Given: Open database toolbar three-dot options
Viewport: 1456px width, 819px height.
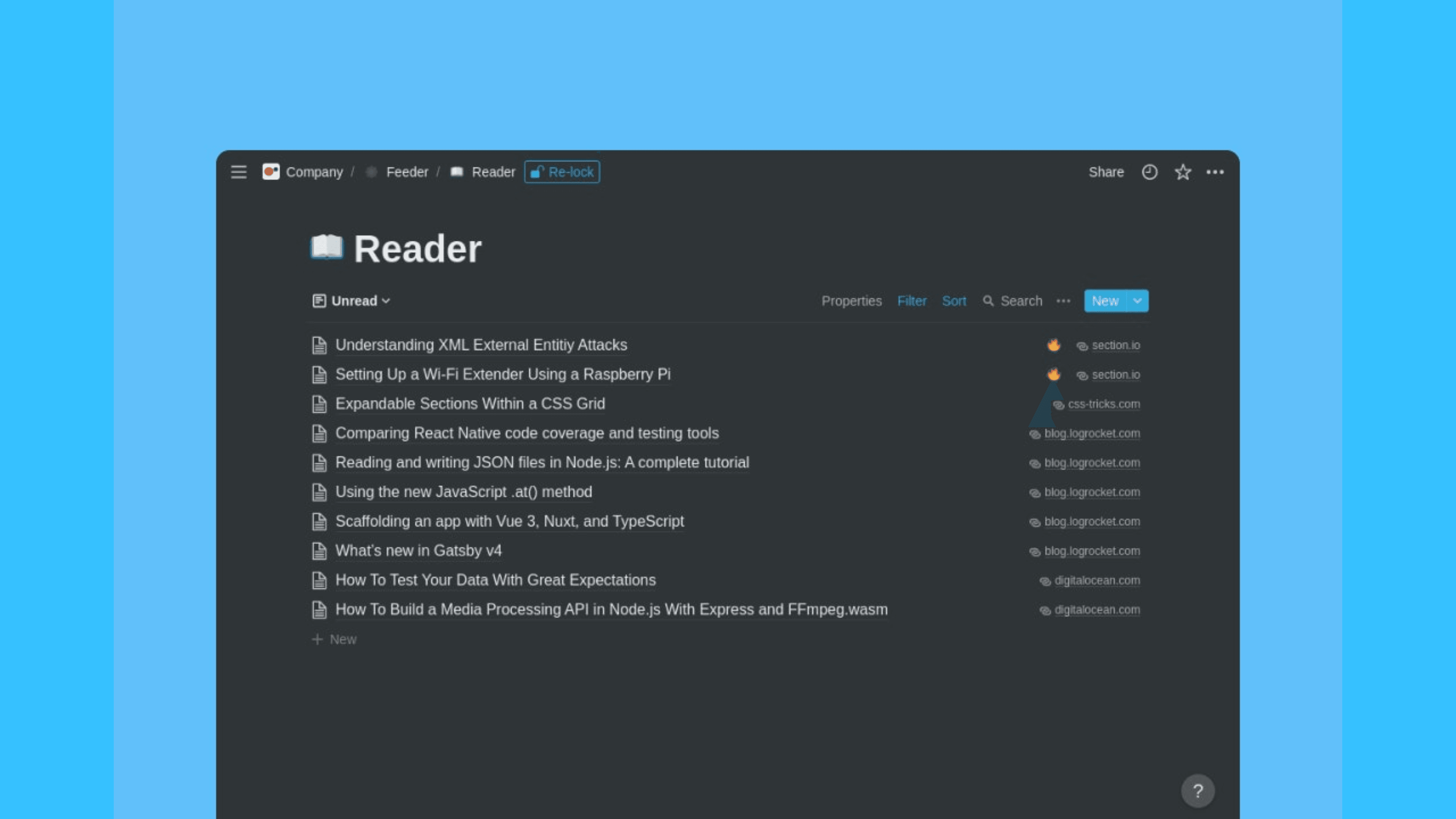Looking at the screenshot, I should click(1063, 301).
